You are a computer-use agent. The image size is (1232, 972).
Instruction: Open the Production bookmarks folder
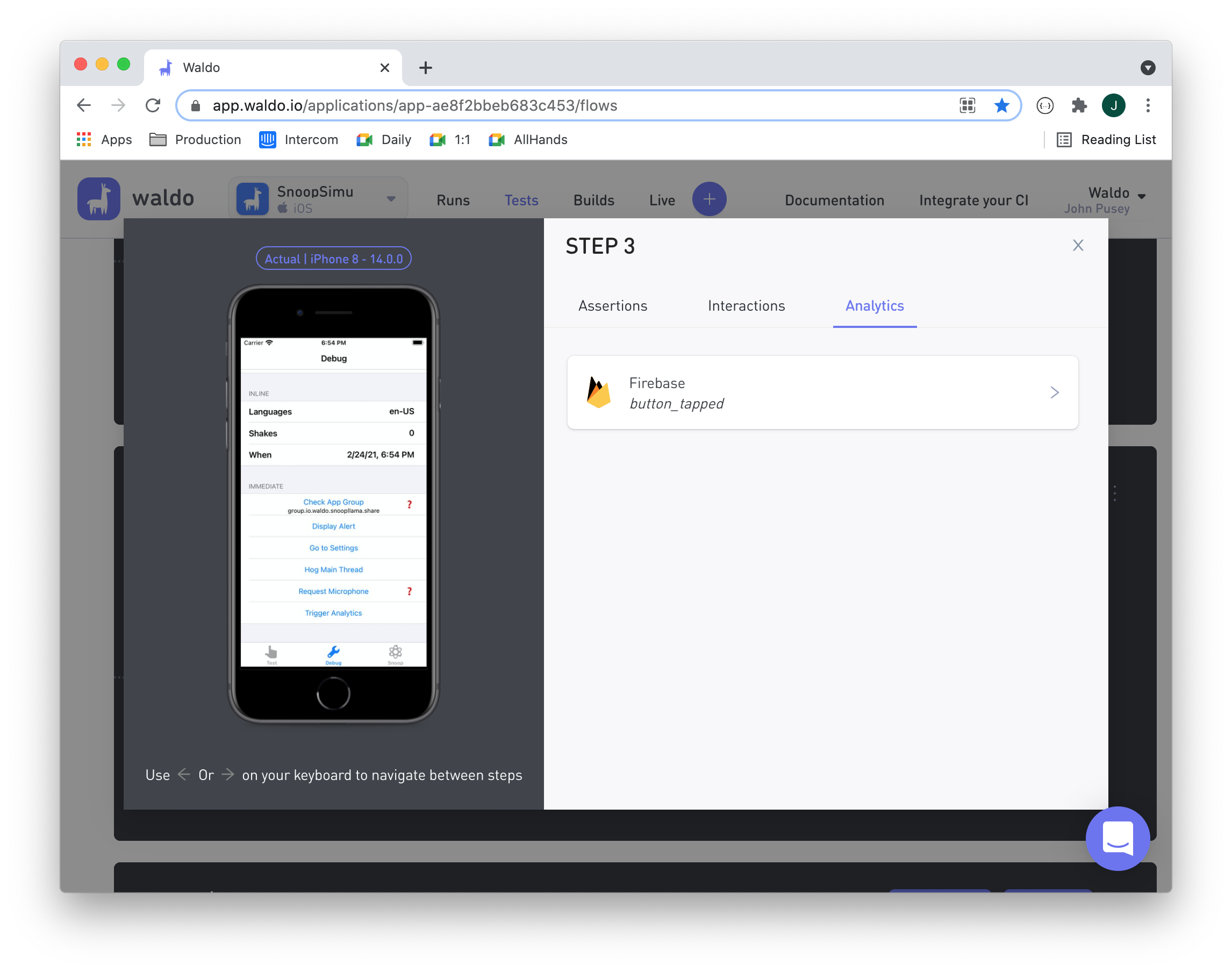click(195, 139)
